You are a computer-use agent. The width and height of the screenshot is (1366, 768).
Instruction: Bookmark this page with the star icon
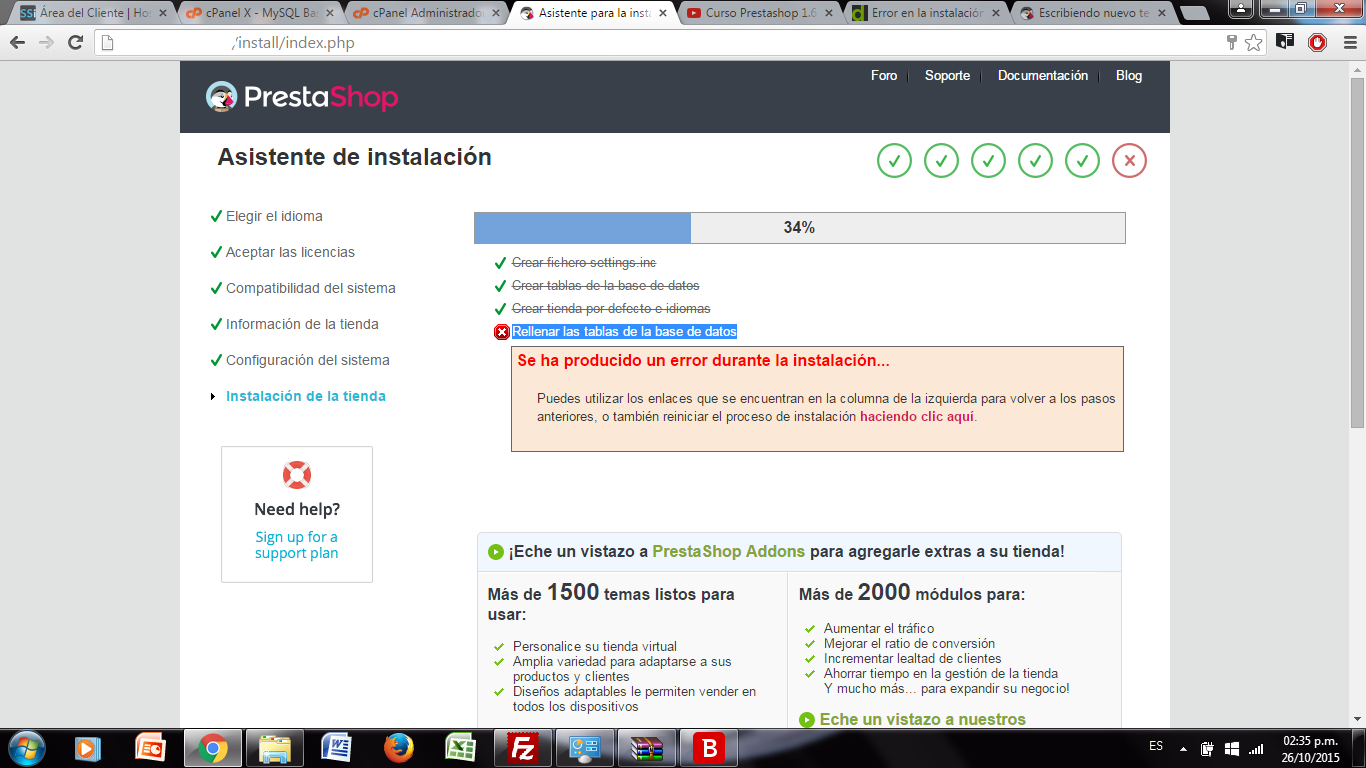tap(1254, 43)
